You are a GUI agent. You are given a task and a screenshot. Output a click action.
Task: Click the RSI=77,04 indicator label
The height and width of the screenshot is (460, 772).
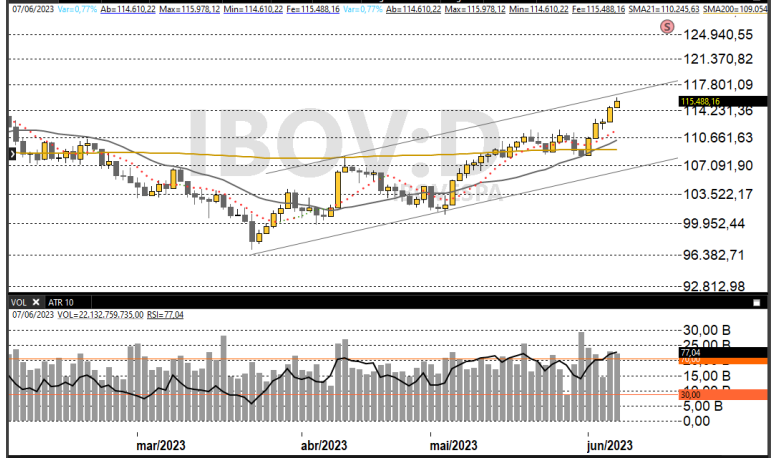(x=165, y=315)
